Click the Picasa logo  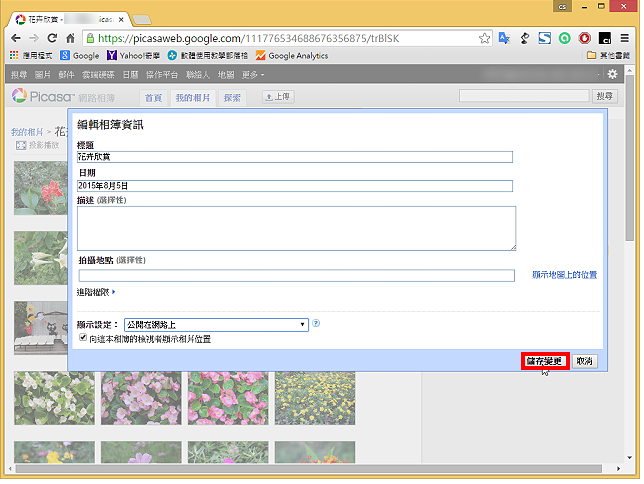click(43, 97)
